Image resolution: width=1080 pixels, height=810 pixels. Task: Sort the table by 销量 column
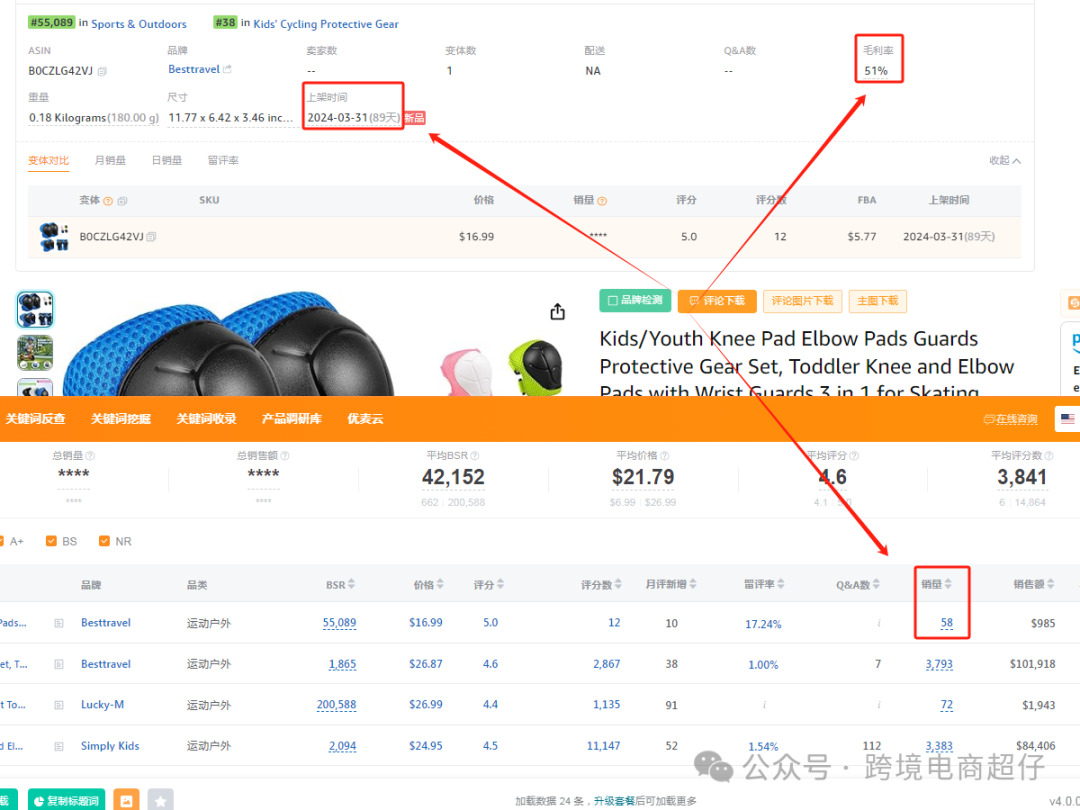pyautogui.click(x=936, y=585)
